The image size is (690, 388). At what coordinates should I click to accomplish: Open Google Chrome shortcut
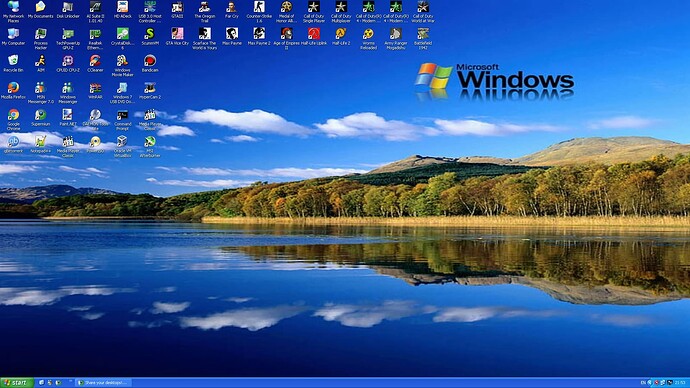coord(13,120)
